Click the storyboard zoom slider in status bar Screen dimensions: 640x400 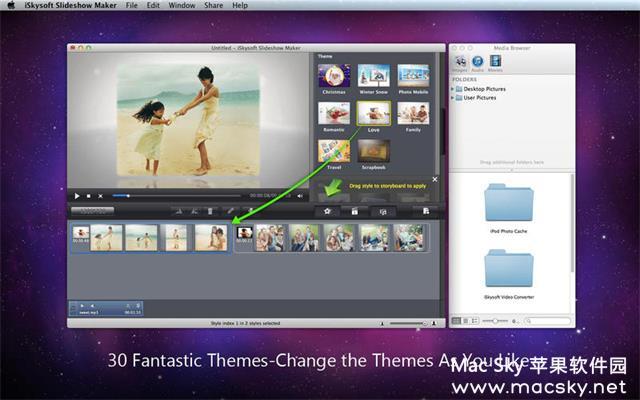click(407, 323)
